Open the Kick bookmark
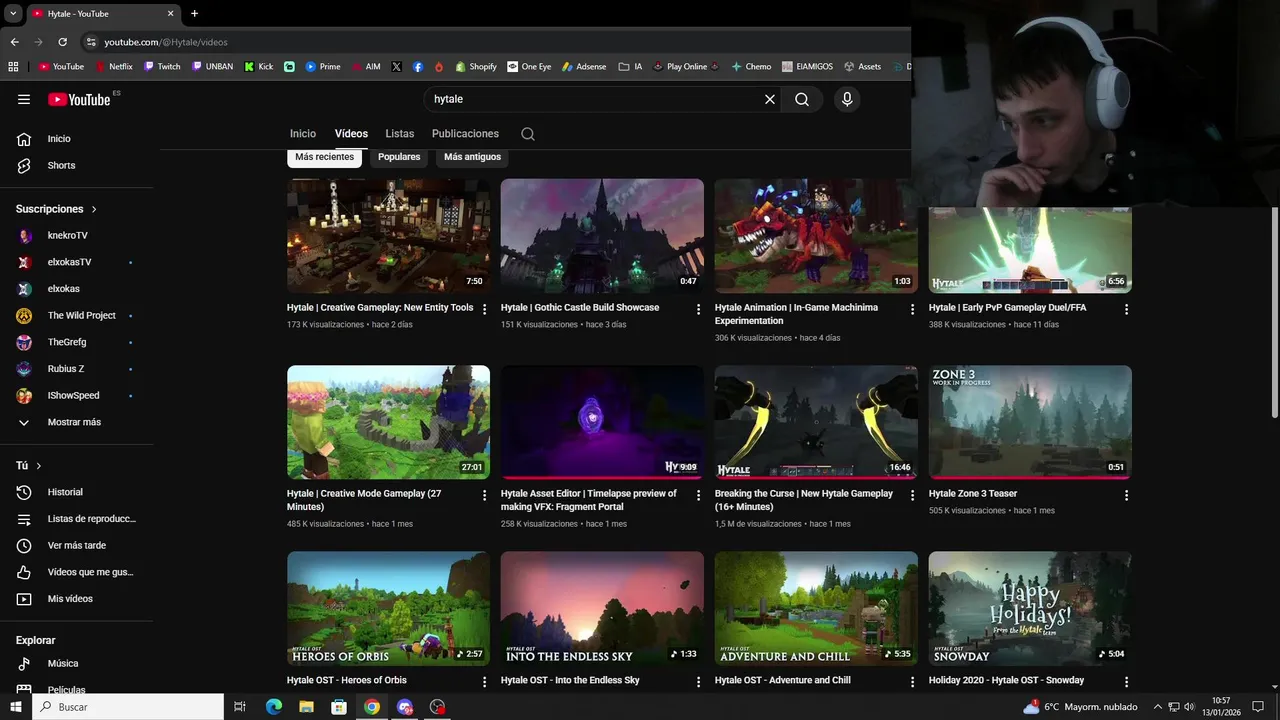The height and width of the screenshot is (720, 1280). pyautogui.click(x=258, y=67)
